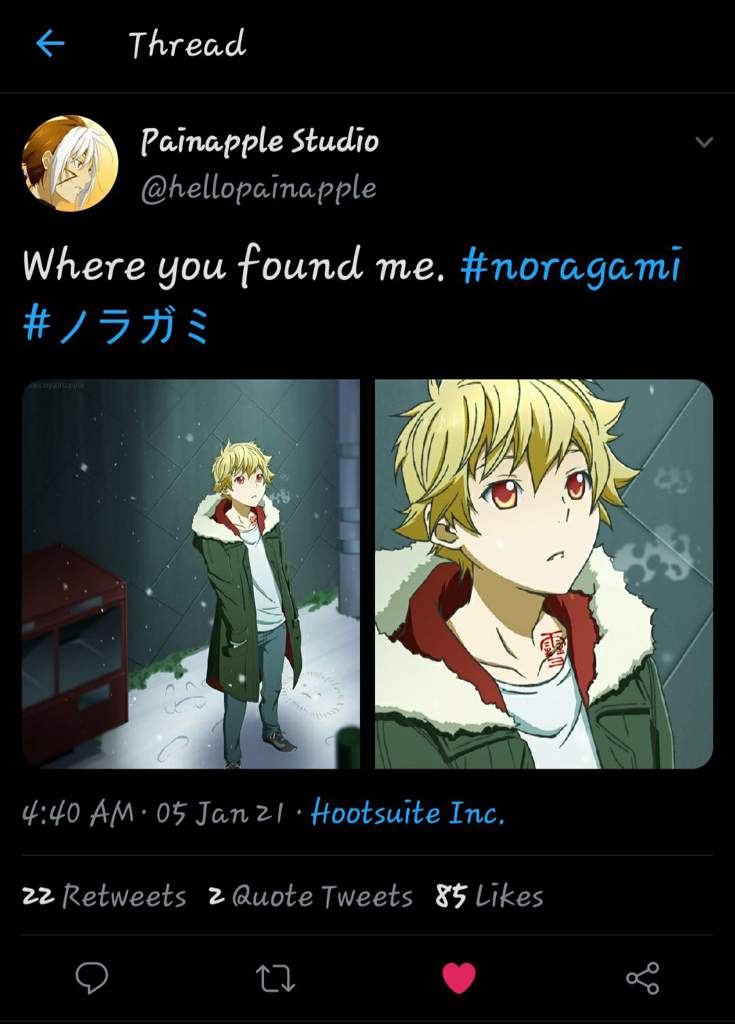Unlike the tweet via the pink heart

pyautogui.click(x=459, y=978)
